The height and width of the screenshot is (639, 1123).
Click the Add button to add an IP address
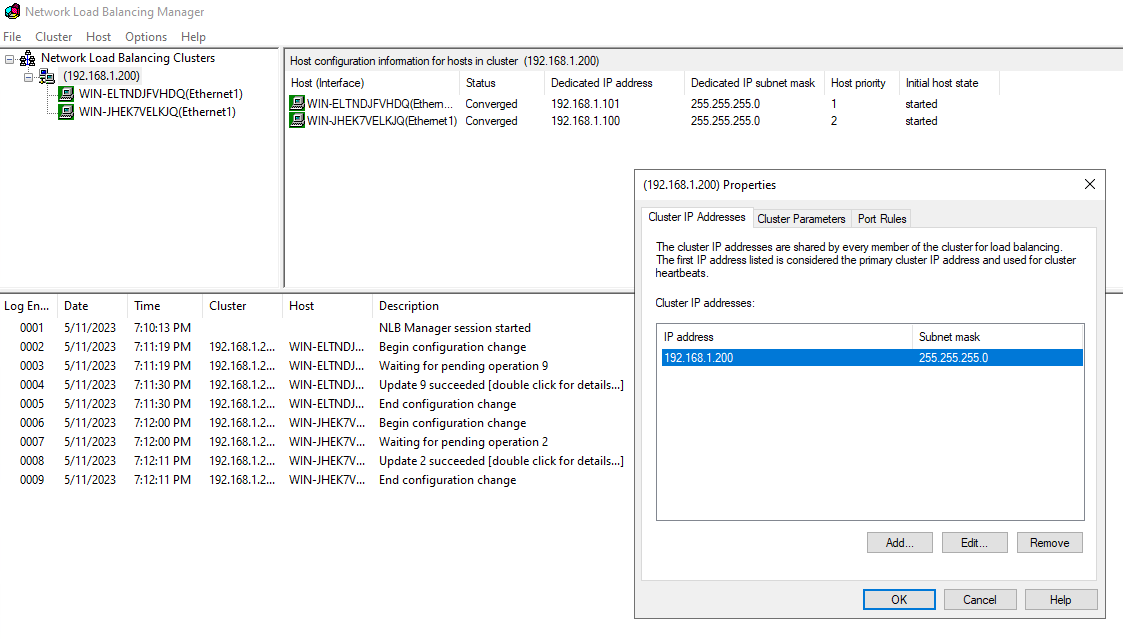coord(898,542)
